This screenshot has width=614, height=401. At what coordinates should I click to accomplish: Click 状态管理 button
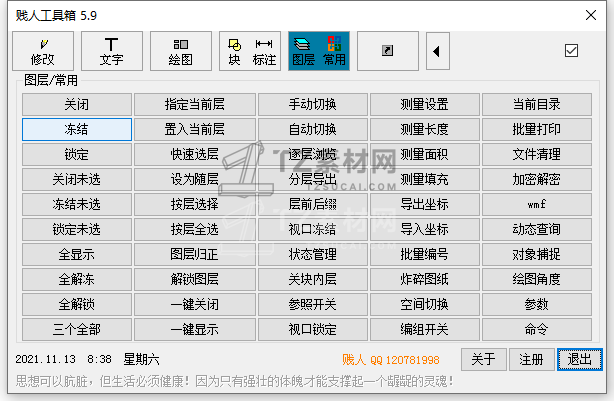[x=313, y=255]
